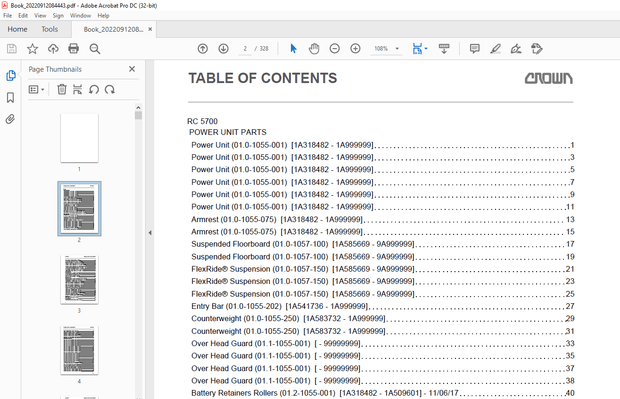Select page 3 thumbnail
This screenshot has height=399, width=620.
79,280
